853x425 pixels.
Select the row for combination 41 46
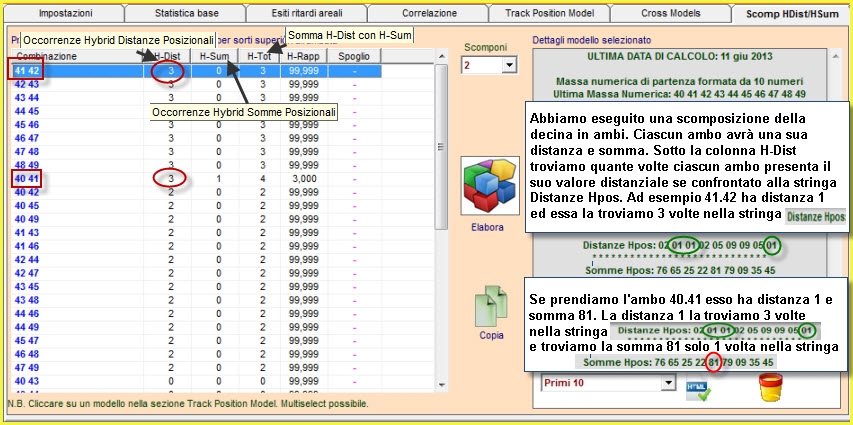pyautogui.click(x=196, y=246)
